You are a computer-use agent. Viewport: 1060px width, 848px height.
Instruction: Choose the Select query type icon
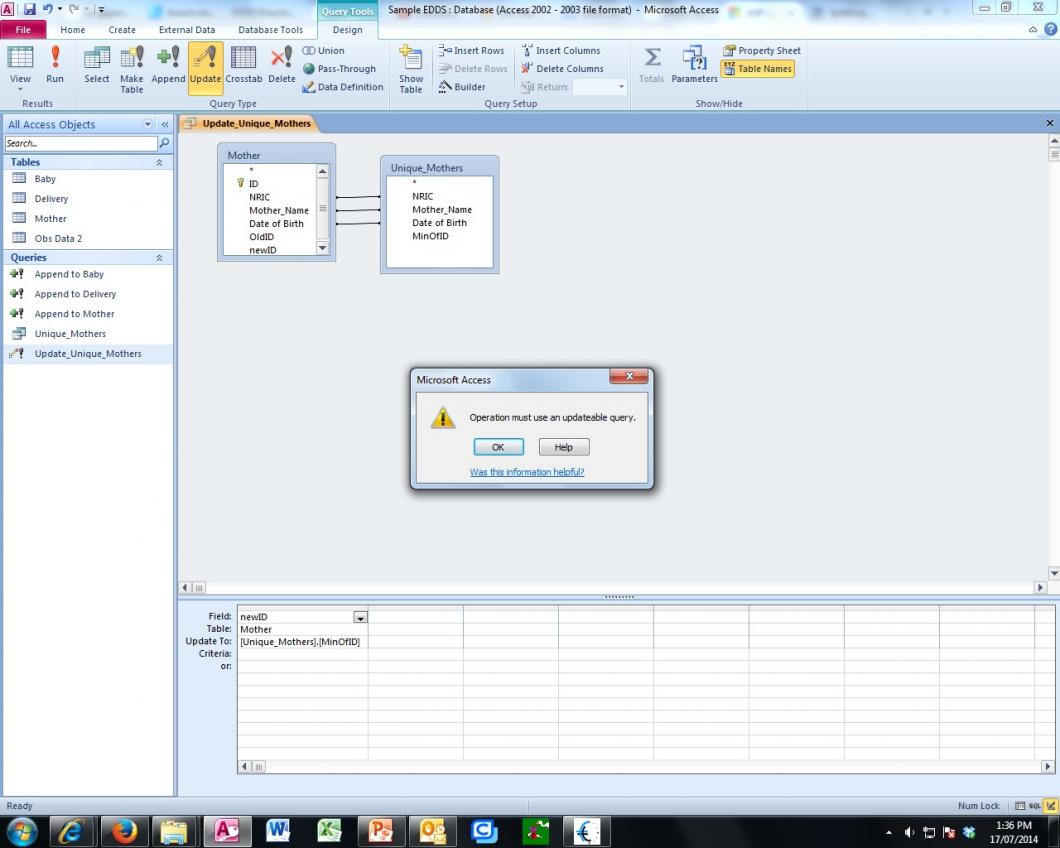coord(97,65)
